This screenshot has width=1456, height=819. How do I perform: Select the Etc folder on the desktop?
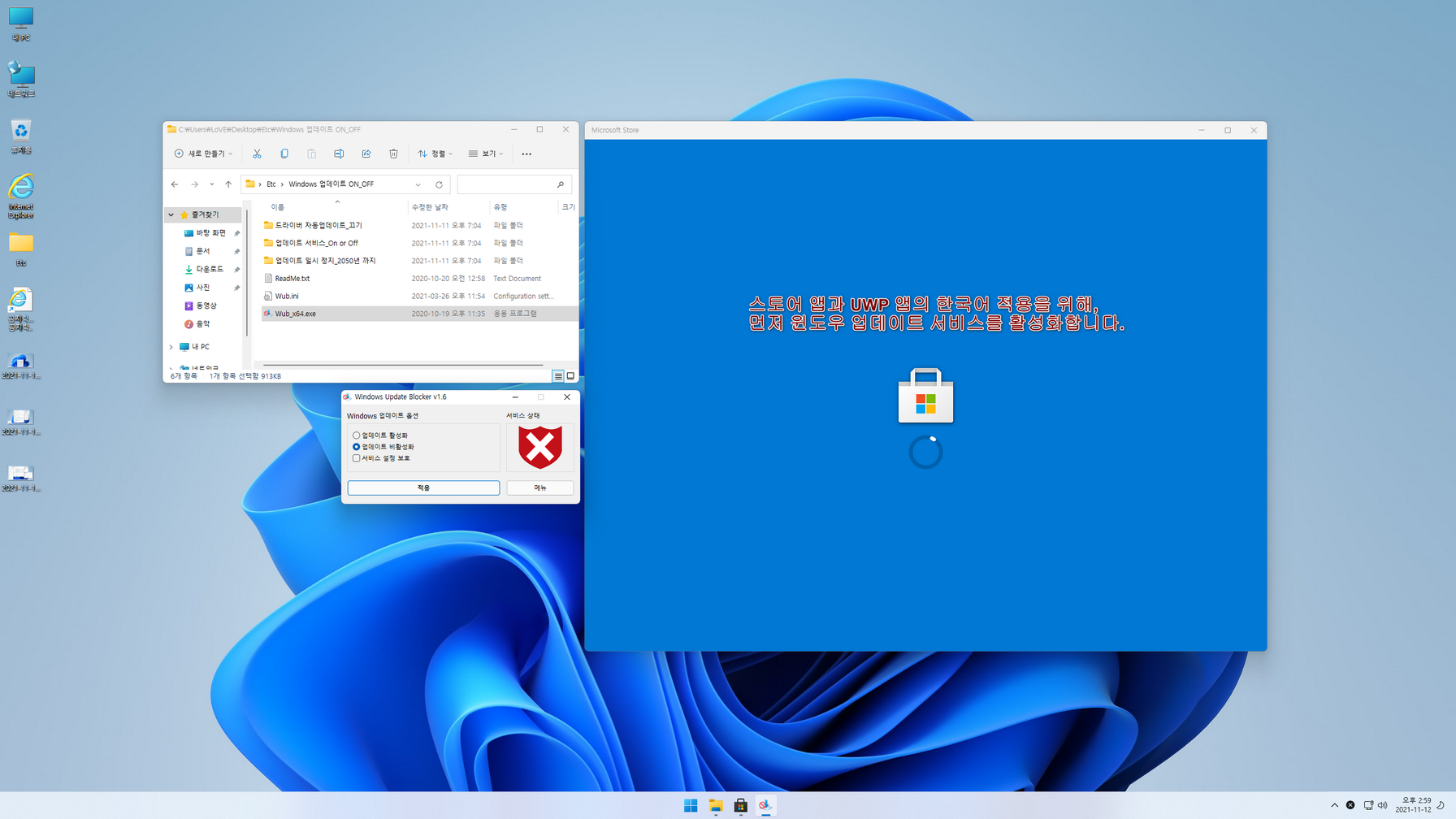pyautogui.click(x=21, y=249)
